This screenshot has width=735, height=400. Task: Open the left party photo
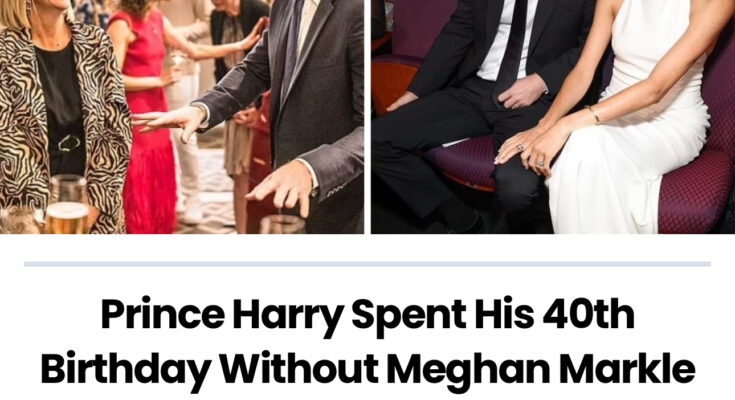click(x=182, y=117)
